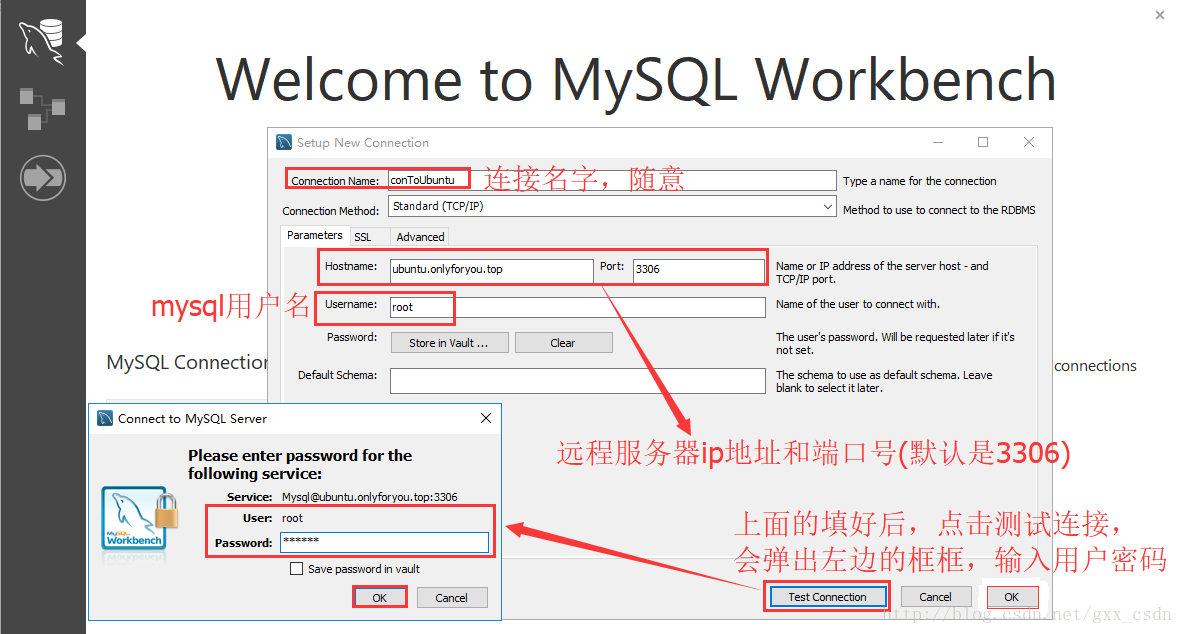Close the Welcome tab with the top-right X

point(1160,14)
